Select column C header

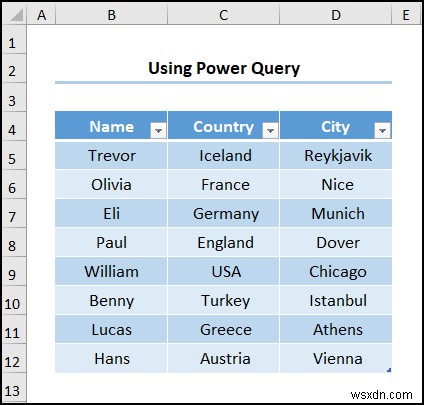click(224, 15)
